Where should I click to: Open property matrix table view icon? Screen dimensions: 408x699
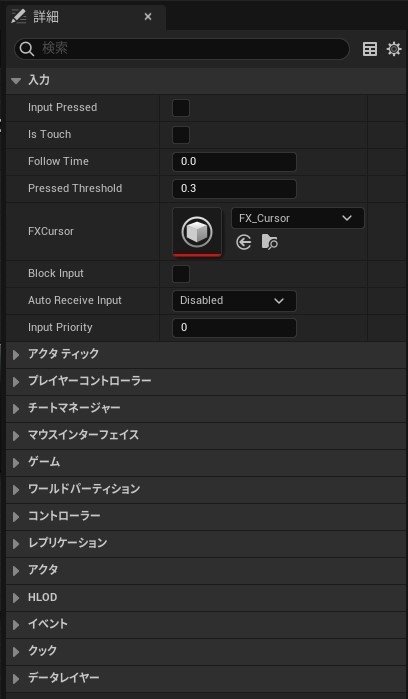370,49
